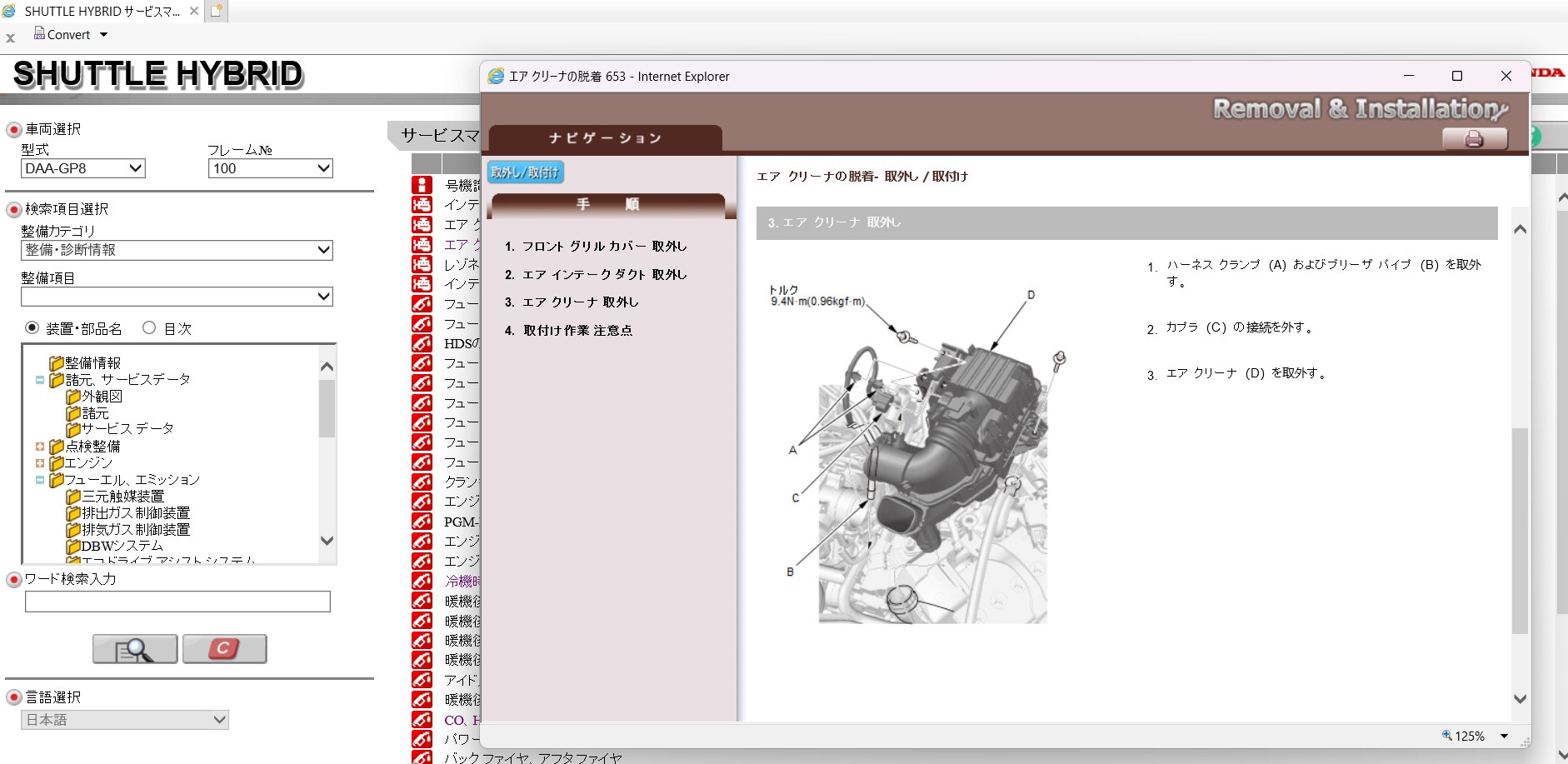The height and width of the screenshot is (764, 1568).
Task: Click the tree panel's scroll-down arrow
Action: coord(327,541)
